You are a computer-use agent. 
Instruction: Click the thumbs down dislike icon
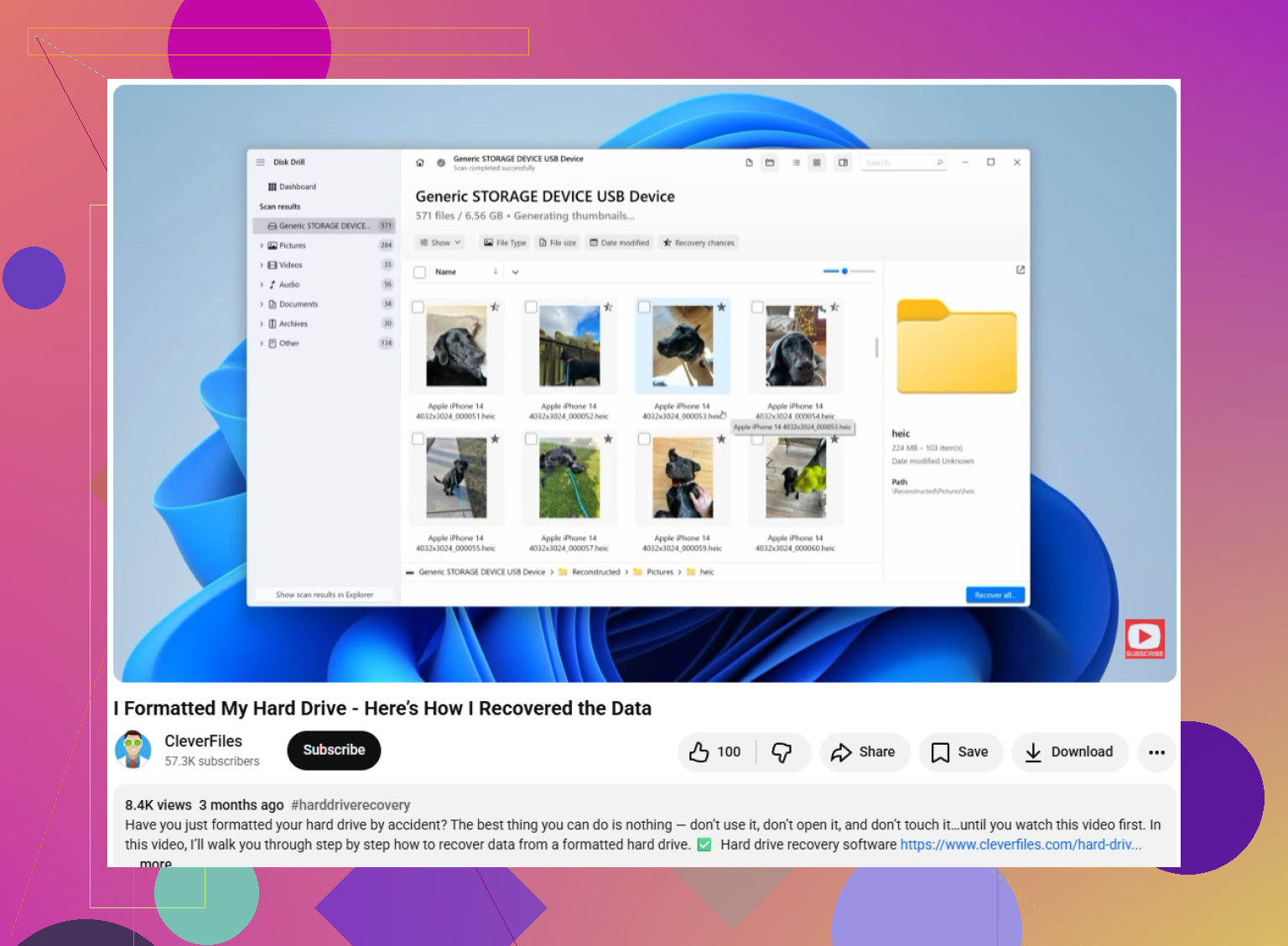point(782,752)
